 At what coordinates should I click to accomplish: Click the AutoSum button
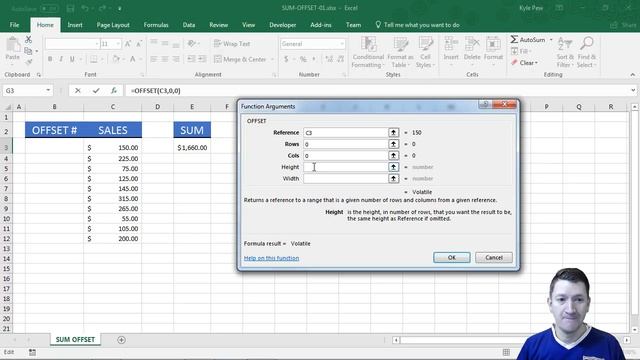528,40
